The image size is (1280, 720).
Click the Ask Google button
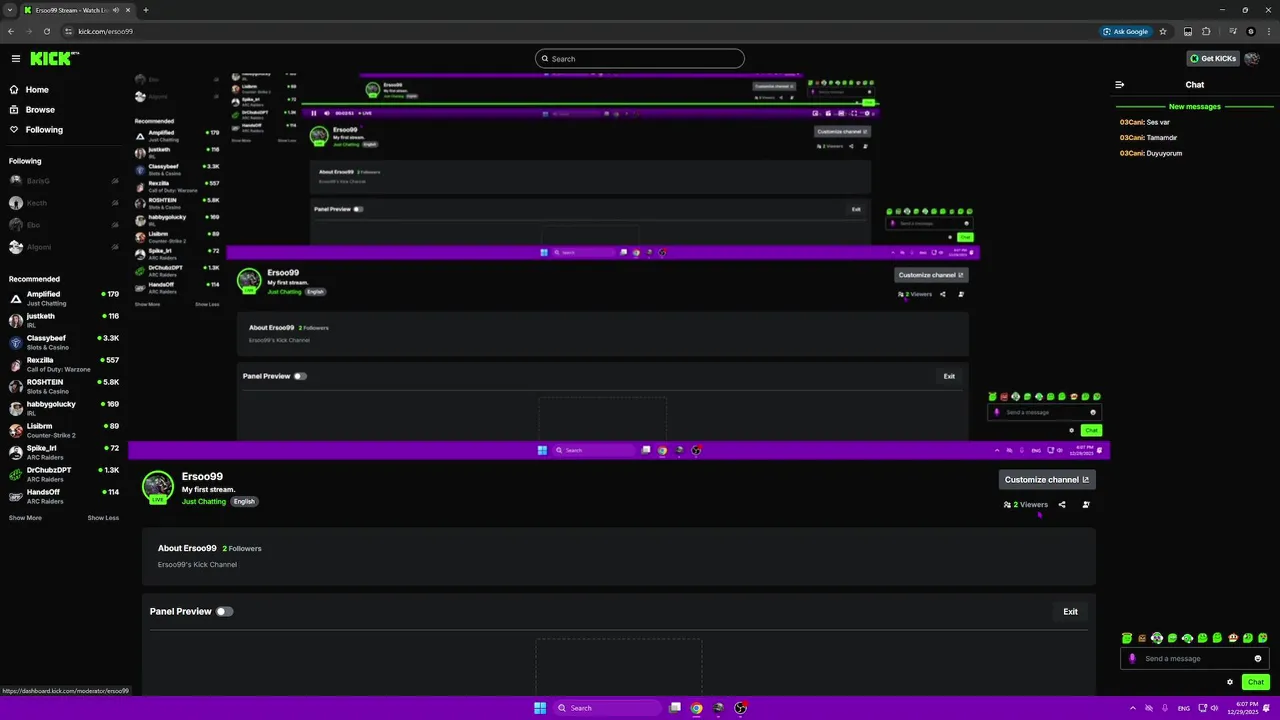(x=1126, y=31)
